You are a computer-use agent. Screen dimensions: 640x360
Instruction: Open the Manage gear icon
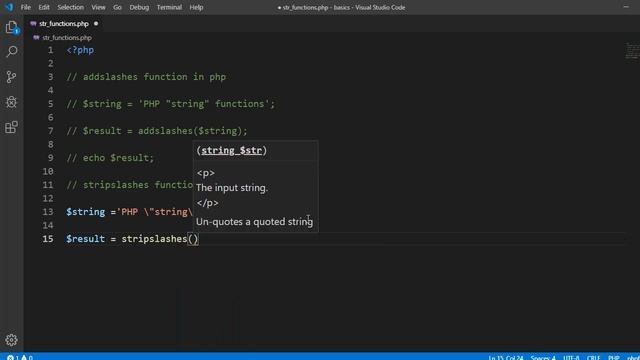11,340
